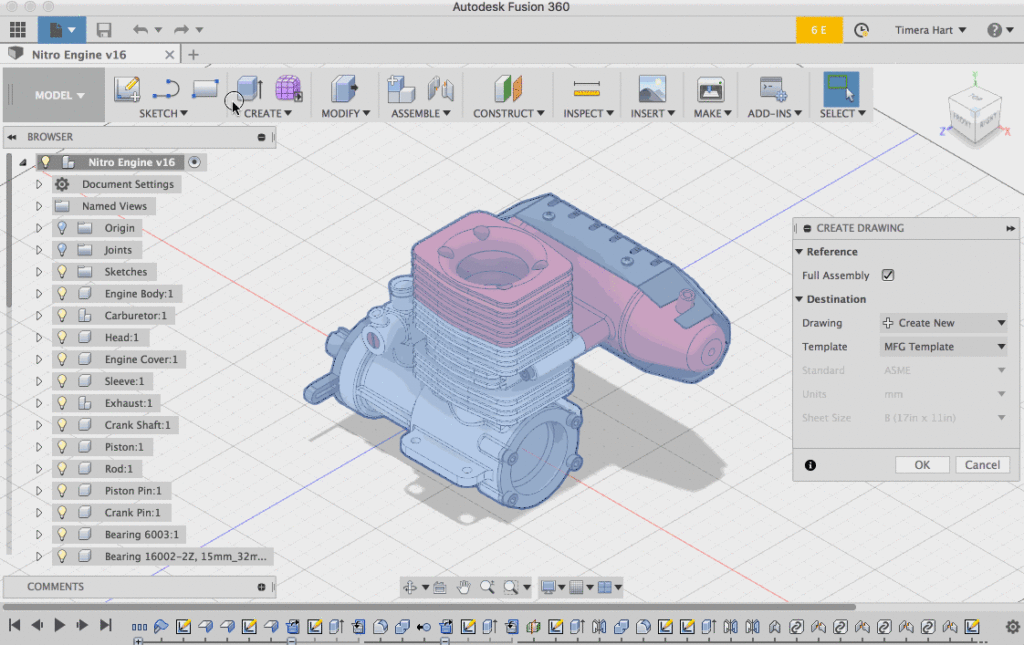Open the Drawing dropdown showing Create New
Screen dimensions: 1024x645
[944, 323]
